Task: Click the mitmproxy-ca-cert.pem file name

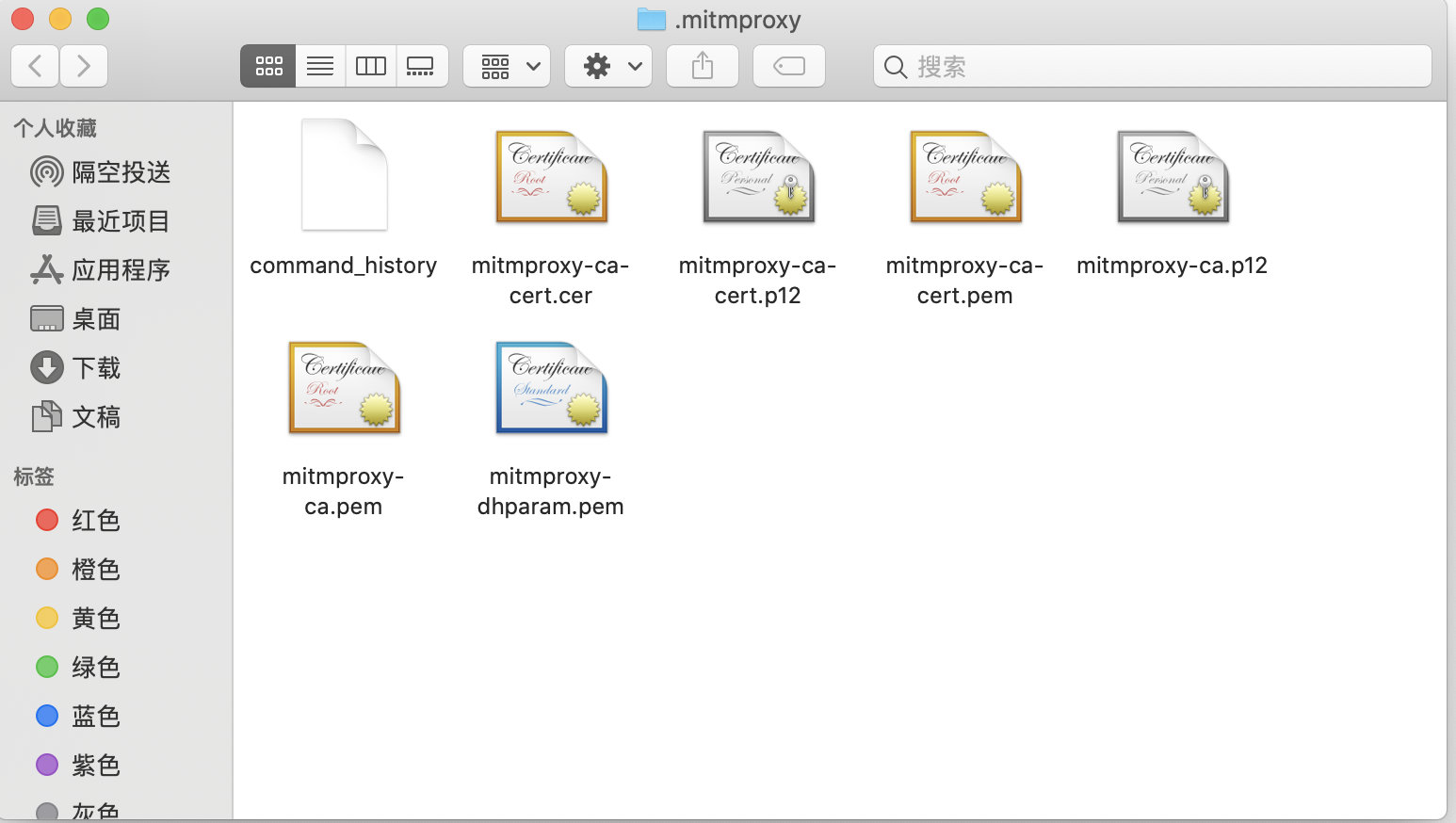Action: [965, 281]
